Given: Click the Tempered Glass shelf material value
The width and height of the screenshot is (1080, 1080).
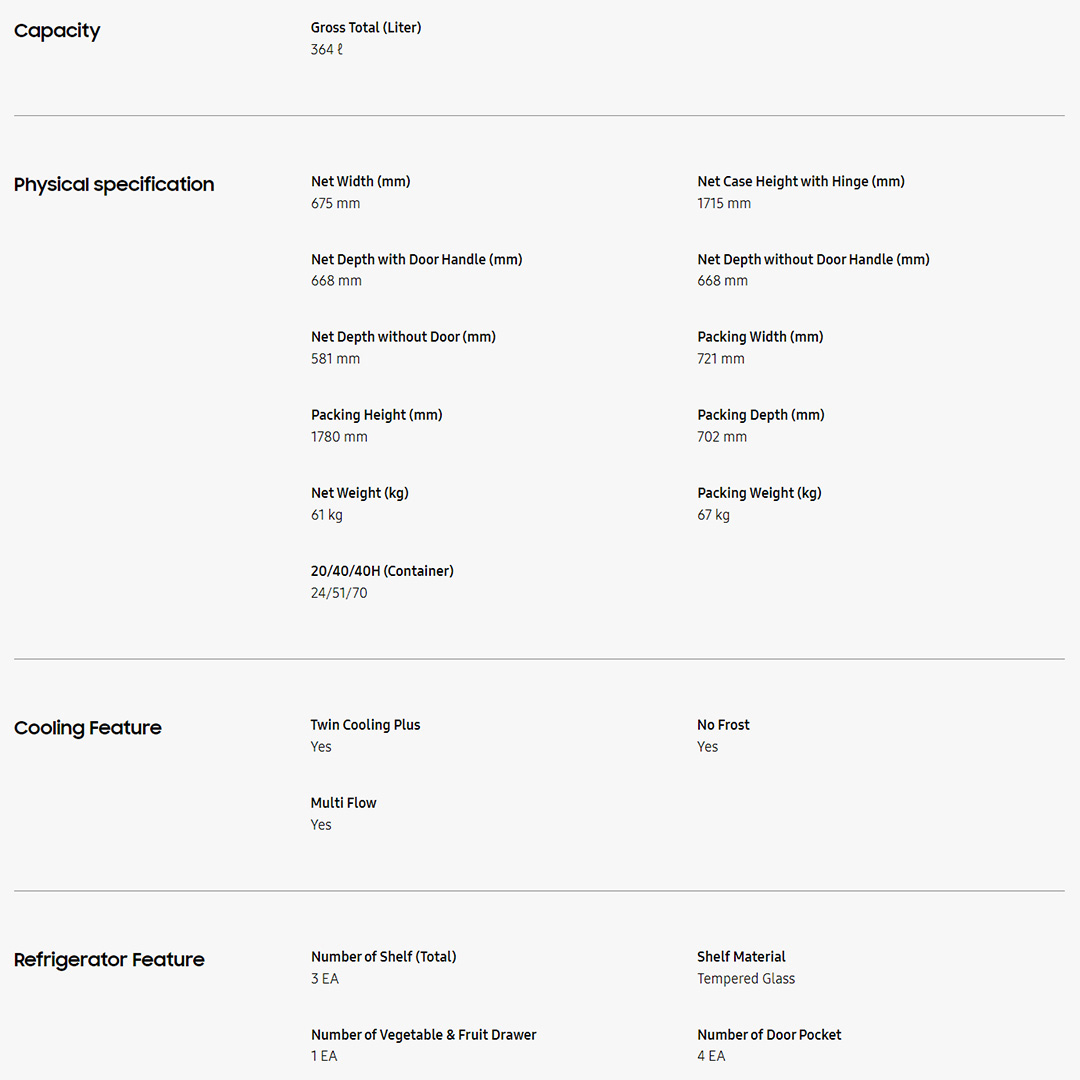Looking at the screenshot, I should click(x=746, y=979).
